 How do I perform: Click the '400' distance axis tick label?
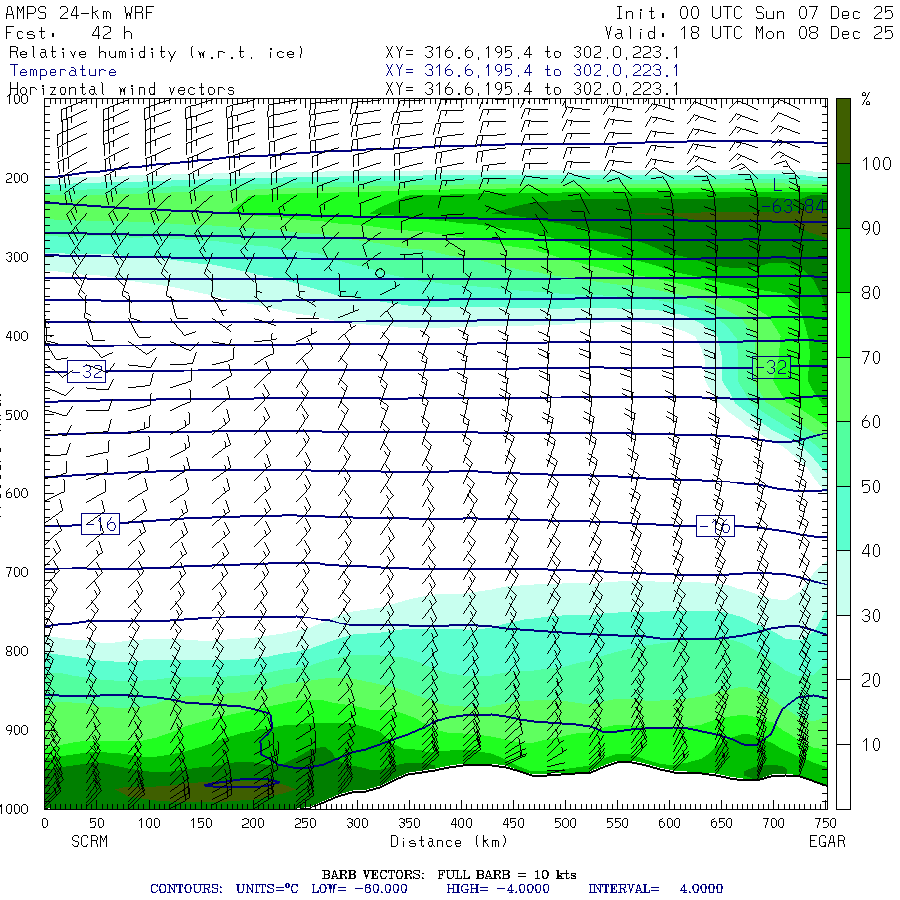[x=461, y=823]
